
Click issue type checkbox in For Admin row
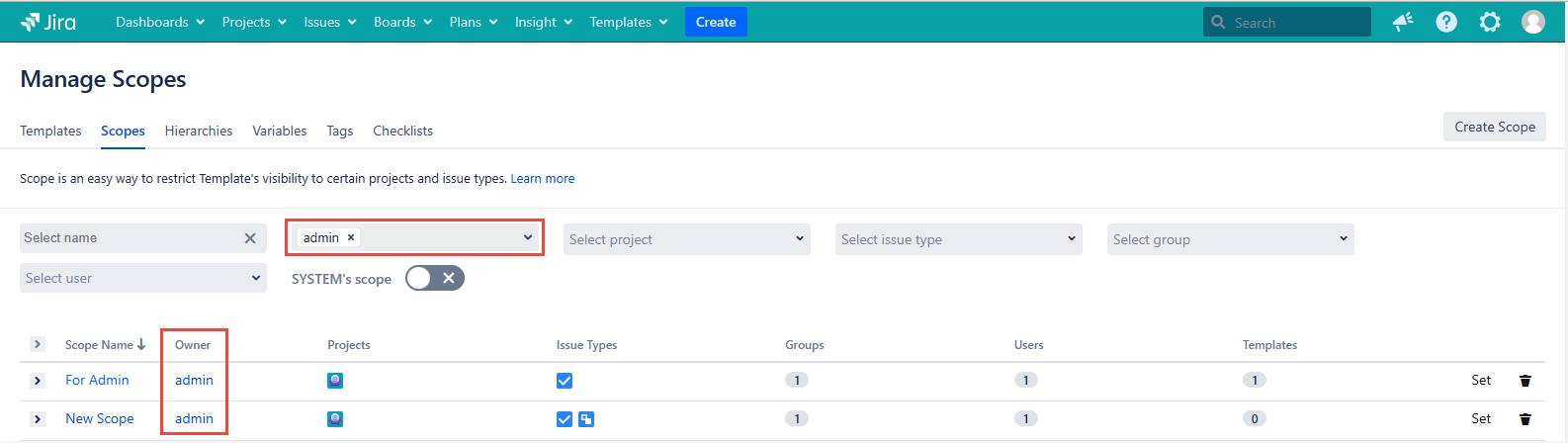[565, 381]
